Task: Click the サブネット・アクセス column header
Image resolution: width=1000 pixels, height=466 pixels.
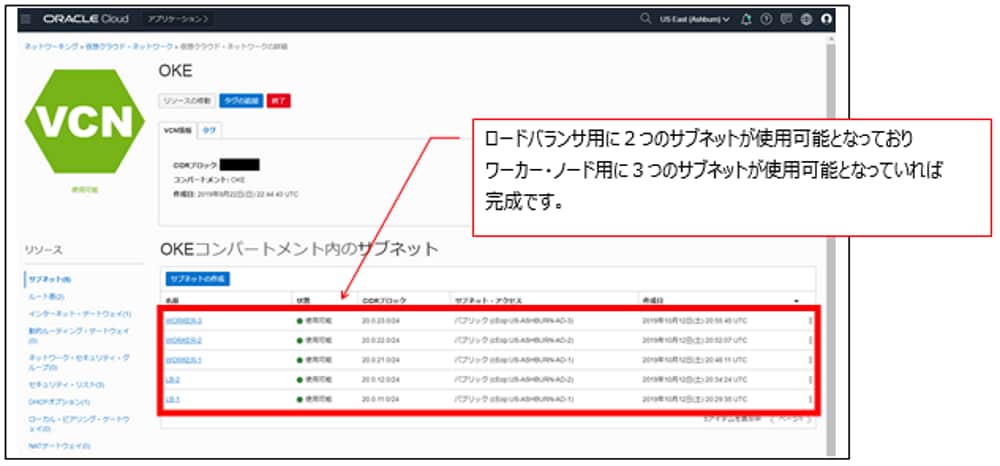Action: 488,300
